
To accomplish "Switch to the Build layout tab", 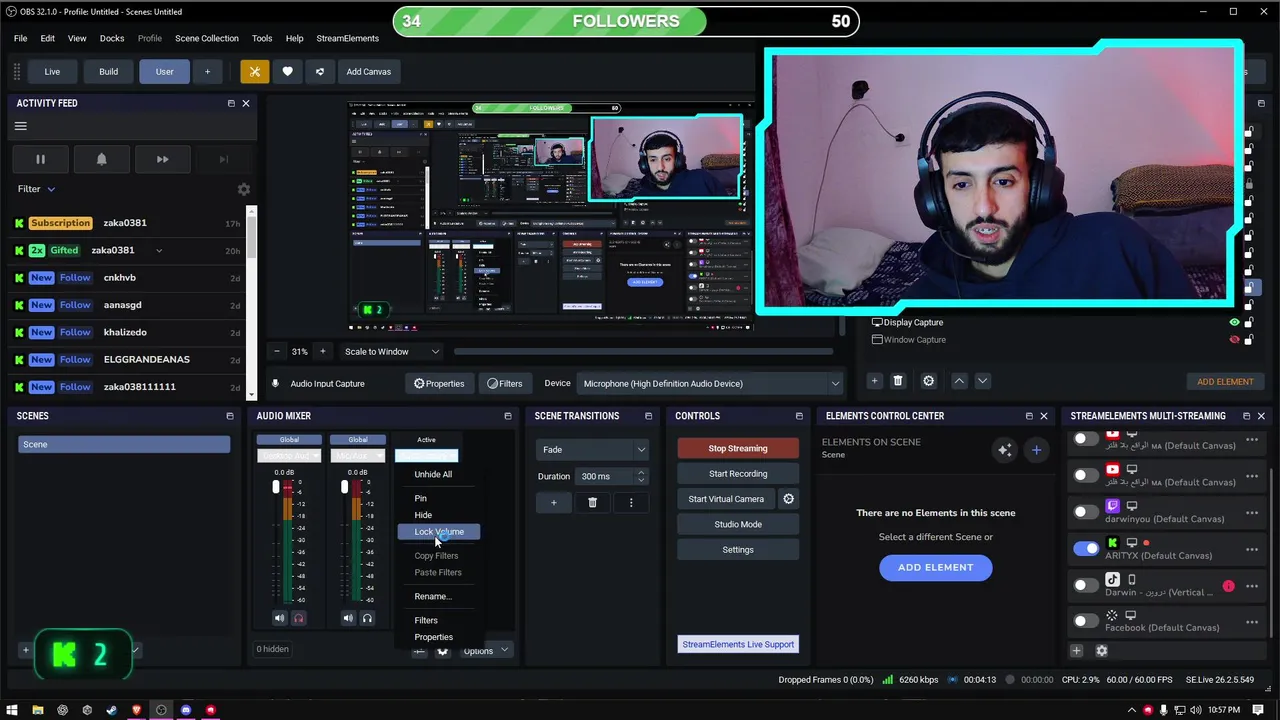I will tap(108, 72).
